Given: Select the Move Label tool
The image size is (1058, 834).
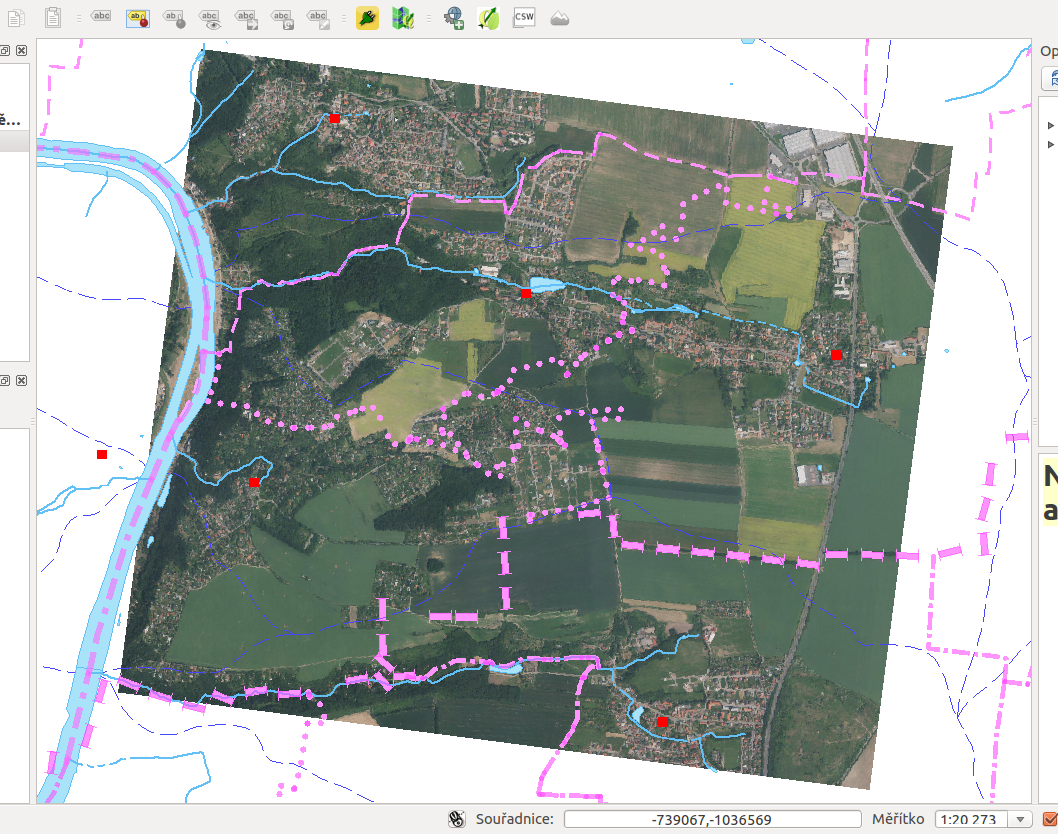Looking at the screenshot, I should (246, 19).
